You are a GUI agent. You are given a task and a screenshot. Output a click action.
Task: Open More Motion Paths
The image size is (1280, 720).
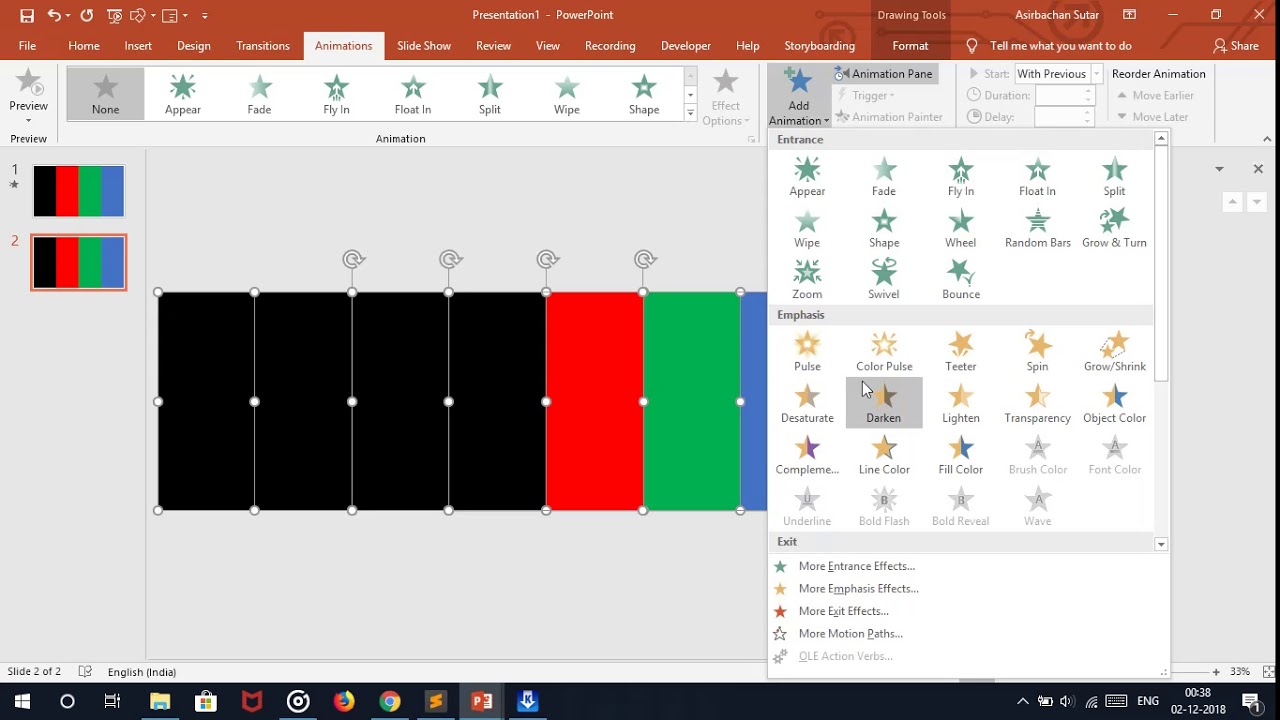(x=968, y=634)
